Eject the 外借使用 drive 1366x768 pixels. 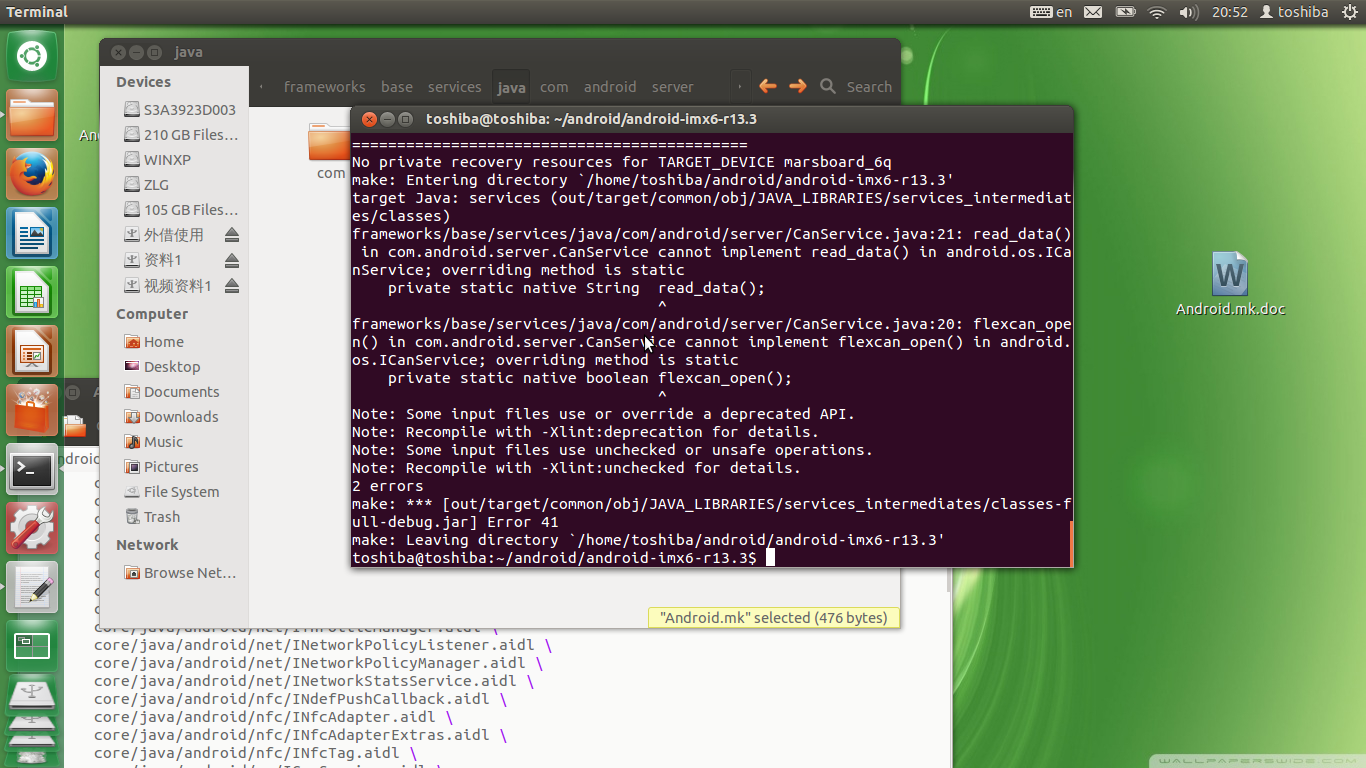[232, 235]
